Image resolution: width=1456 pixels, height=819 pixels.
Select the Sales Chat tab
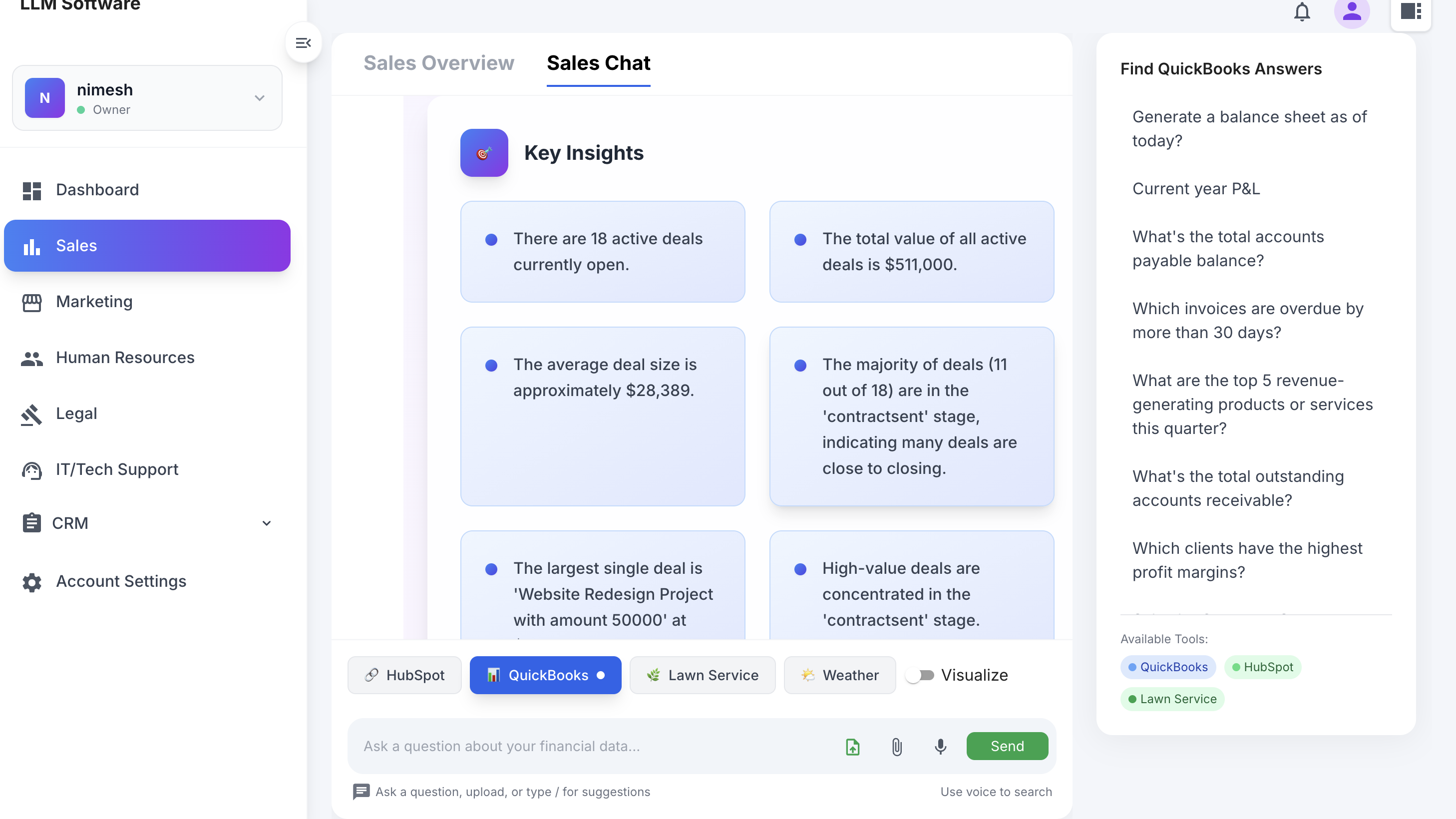598,63
